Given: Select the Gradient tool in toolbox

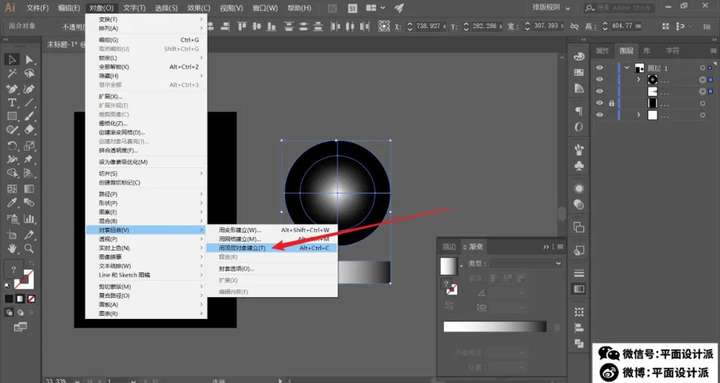Looking at the screenshot, I should pos(29,189).
